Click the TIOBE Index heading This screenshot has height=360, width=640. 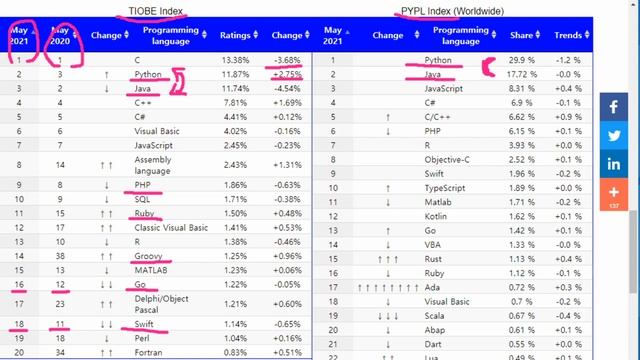[156, 11]
